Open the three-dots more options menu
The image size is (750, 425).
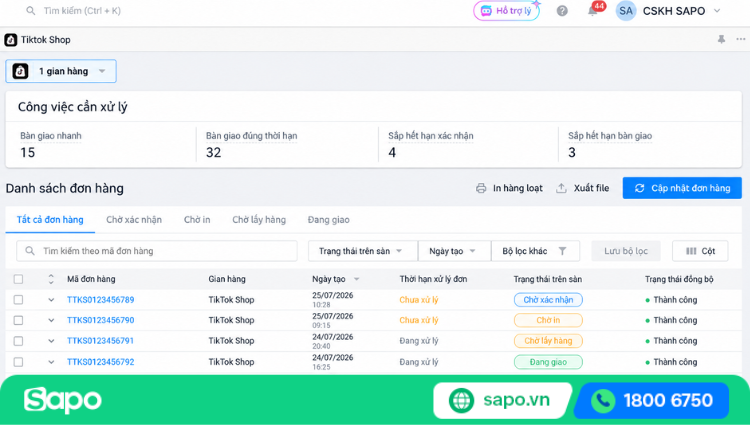740,40
